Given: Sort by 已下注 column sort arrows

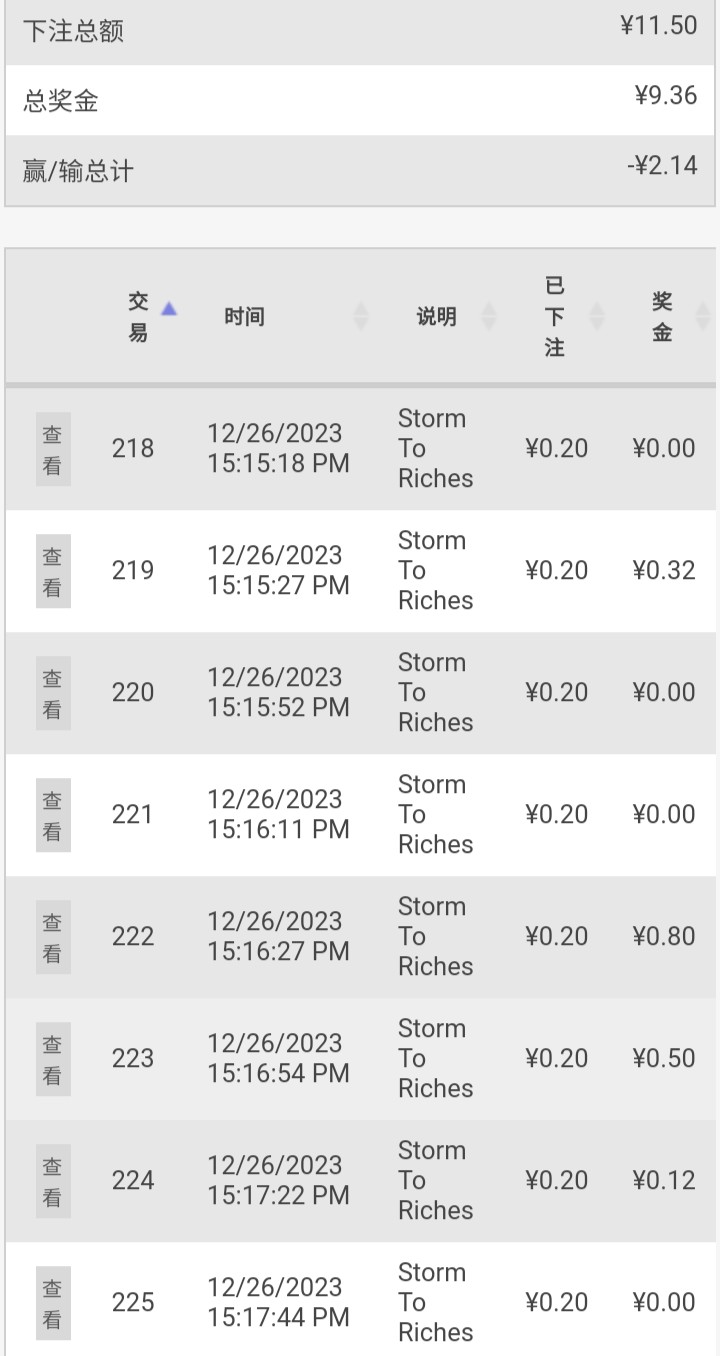Looking at the screenshot, I should click(597, 317).
